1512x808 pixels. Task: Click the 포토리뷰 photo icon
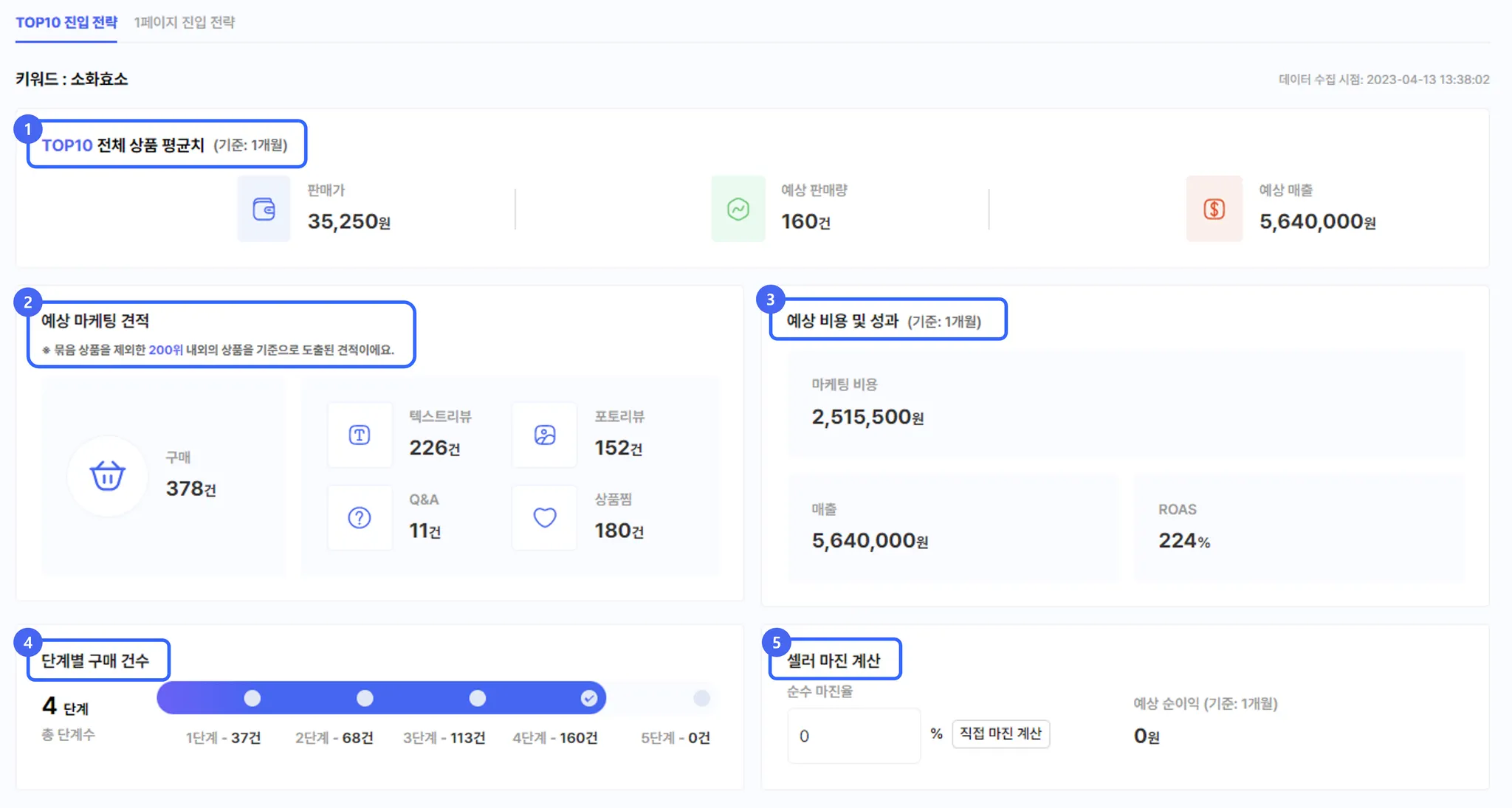click(545, 435)
